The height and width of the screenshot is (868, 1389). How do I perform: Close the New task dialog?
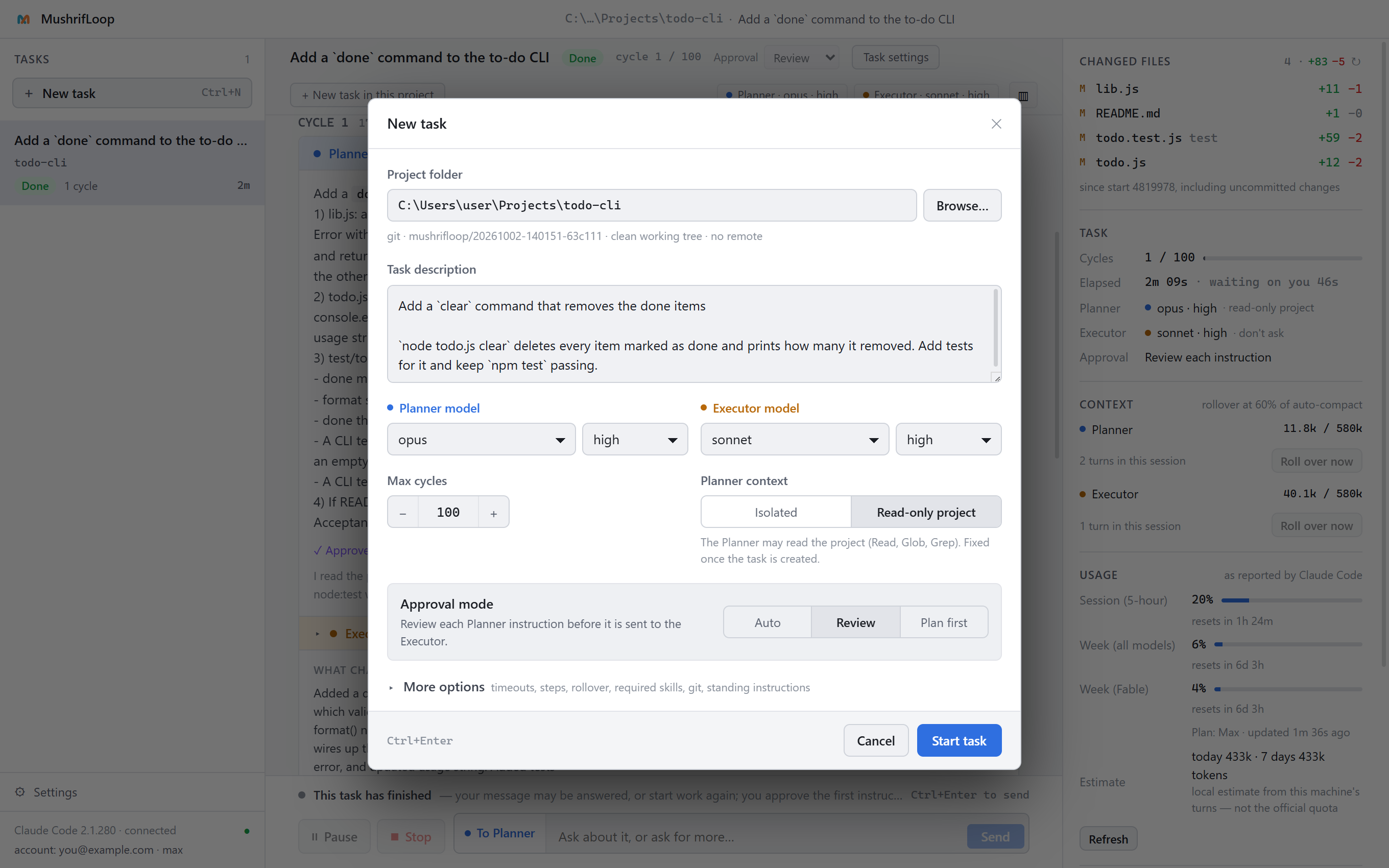click(x=996, y=124)
